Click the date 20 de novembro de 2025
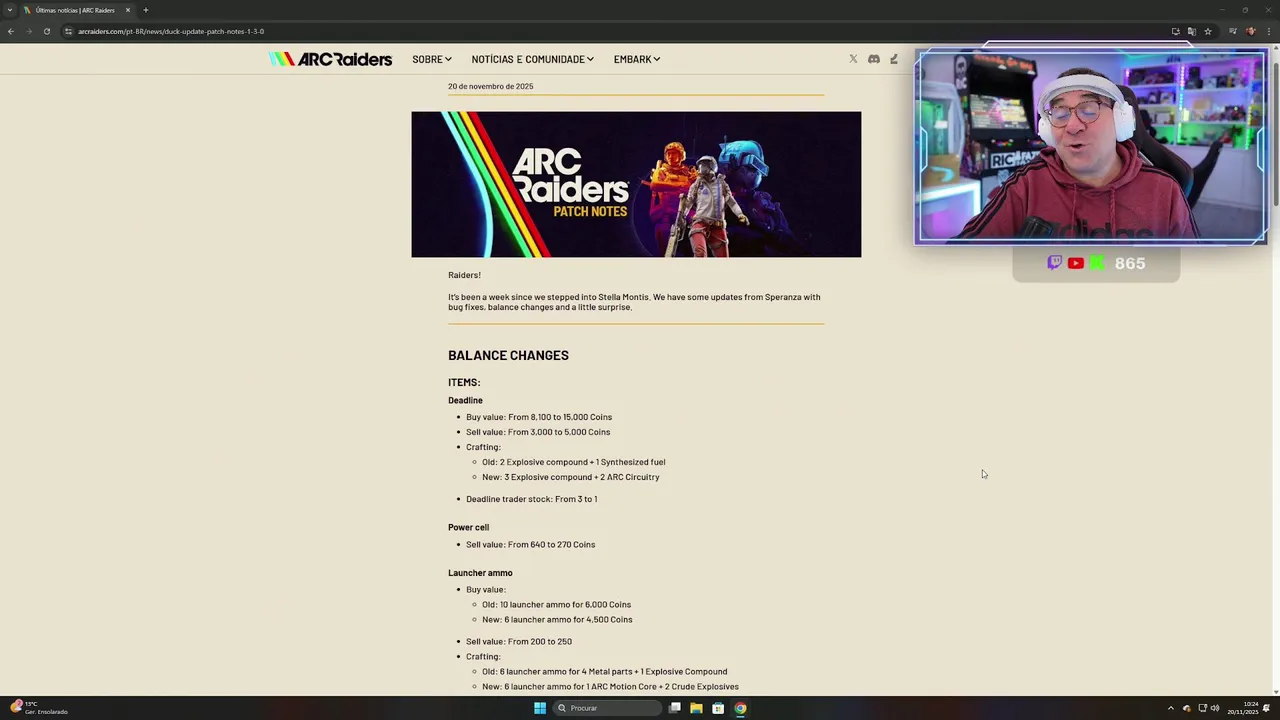This screenshot has width=1280, height=720. (x=490, y=86)
